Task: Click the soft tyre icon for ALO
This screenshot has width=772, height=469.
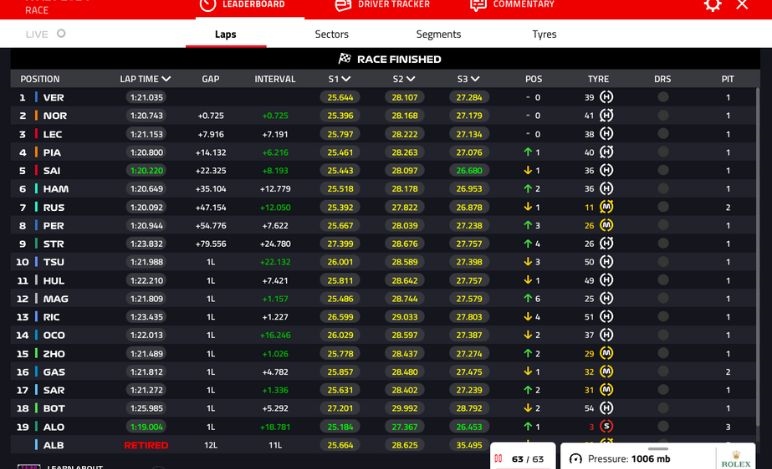Action: [606, 426]
